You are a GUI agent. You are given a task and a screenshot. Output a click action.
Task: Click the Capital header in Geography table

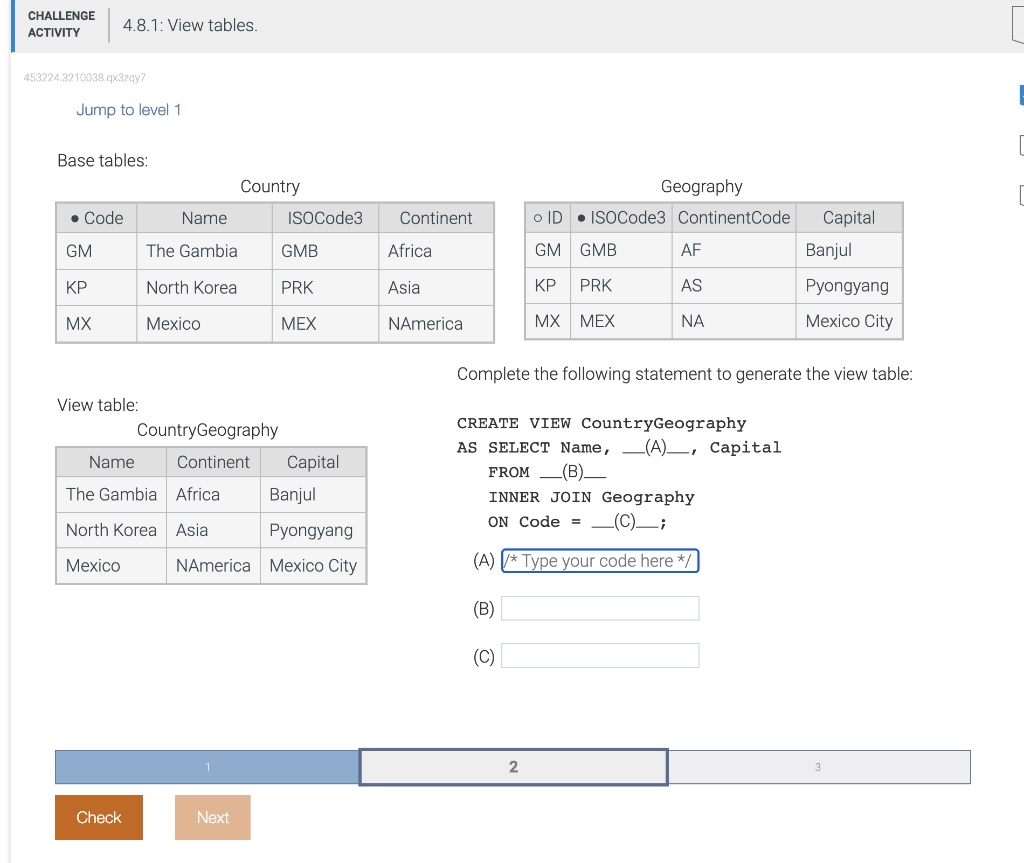(x=849, y=218)
